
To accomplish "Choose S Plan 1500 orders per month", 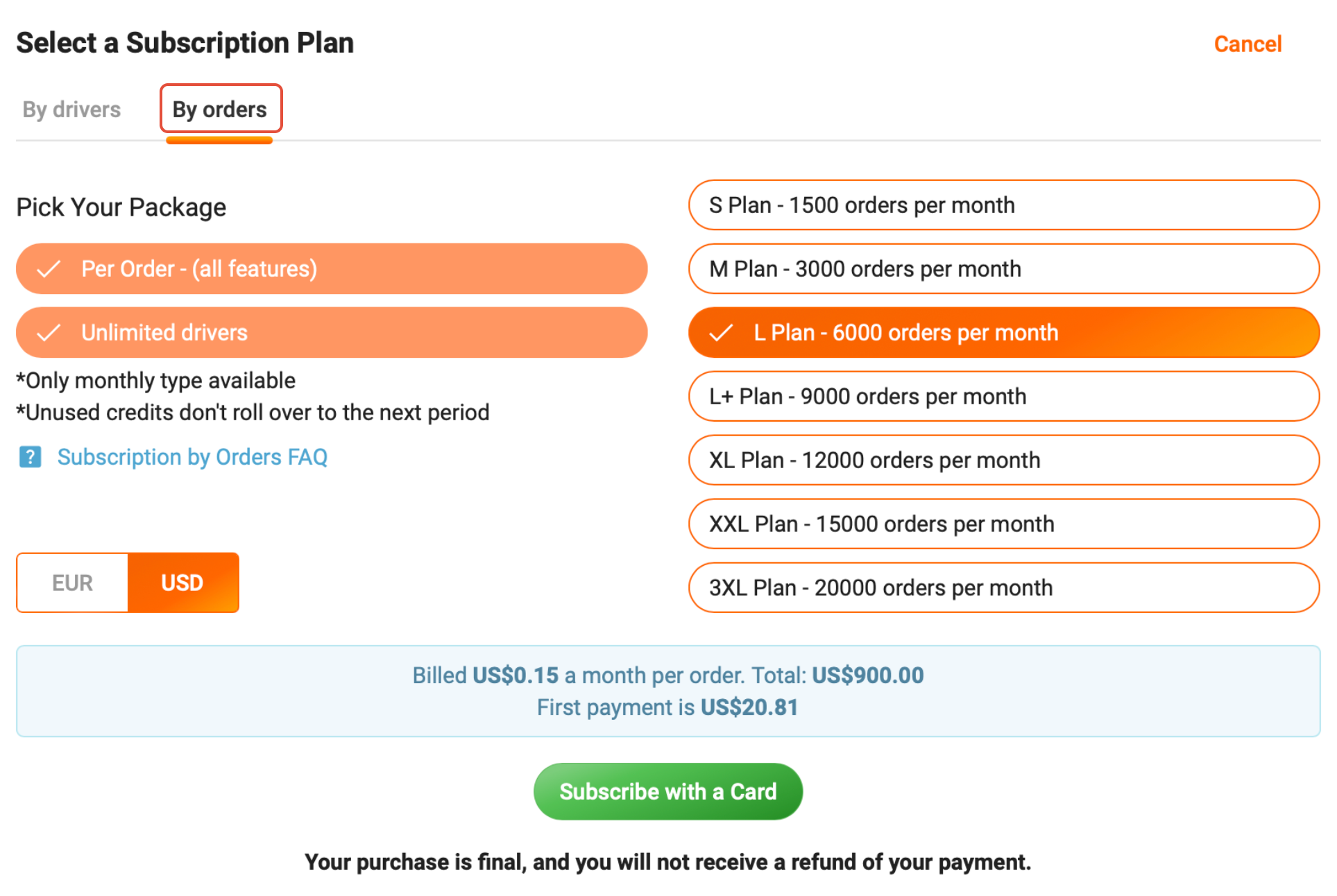I will [x=1003, y=205].
